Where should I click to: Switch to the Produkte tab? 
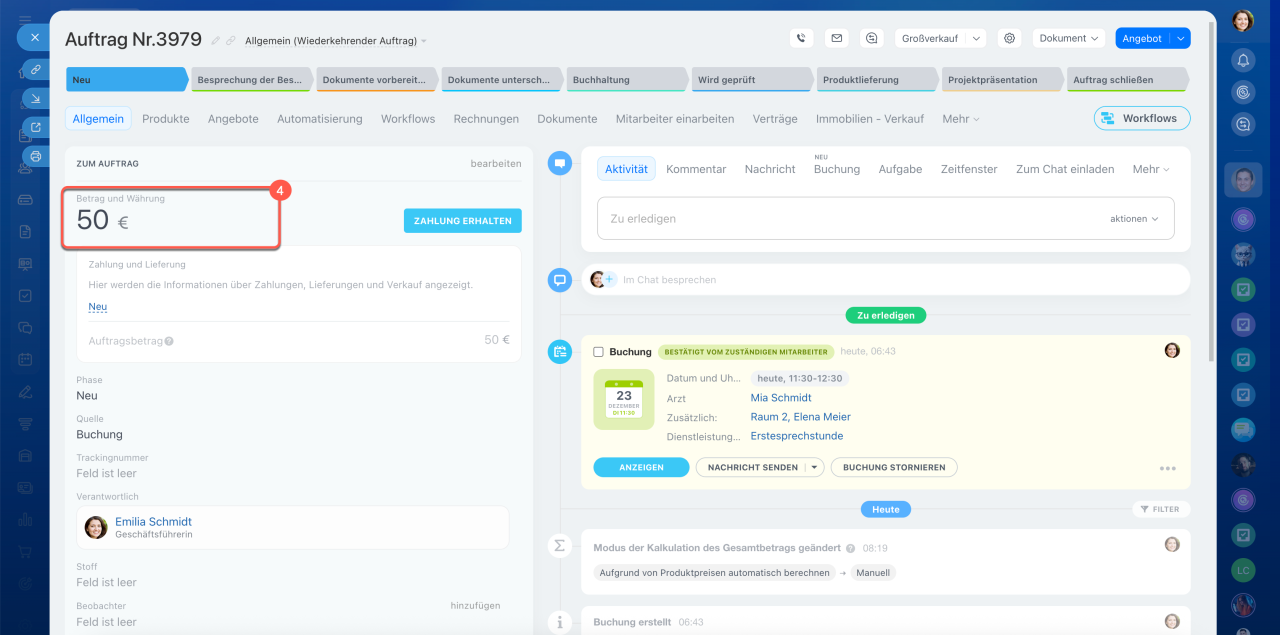pos(165,118)
